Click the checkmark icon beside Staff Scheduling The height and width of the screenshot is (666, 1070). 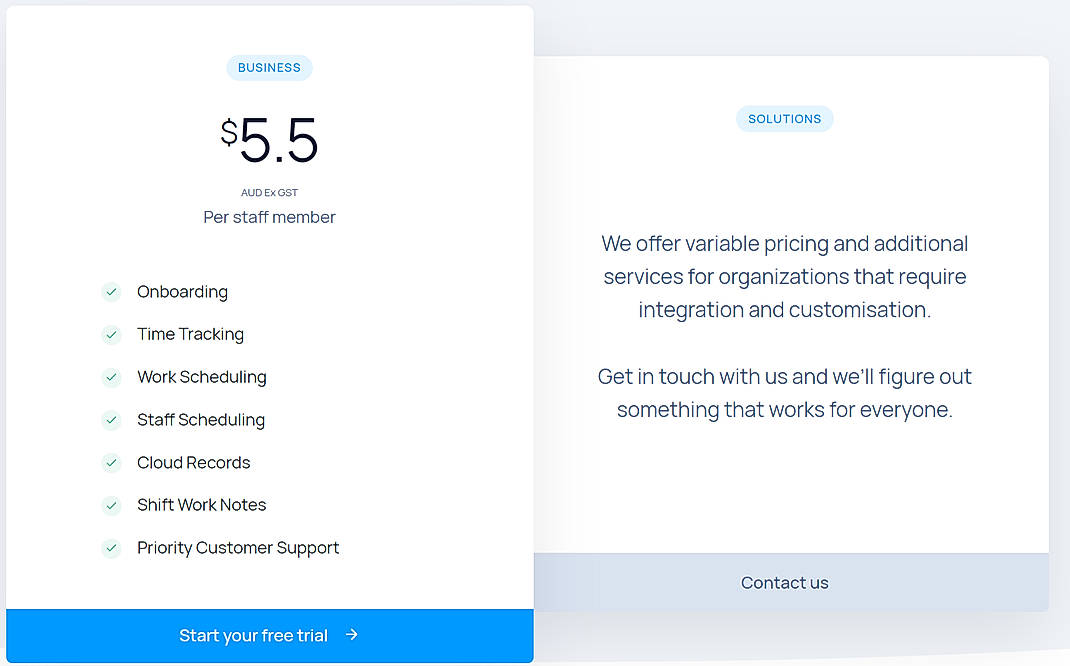[x=111, y=420]
